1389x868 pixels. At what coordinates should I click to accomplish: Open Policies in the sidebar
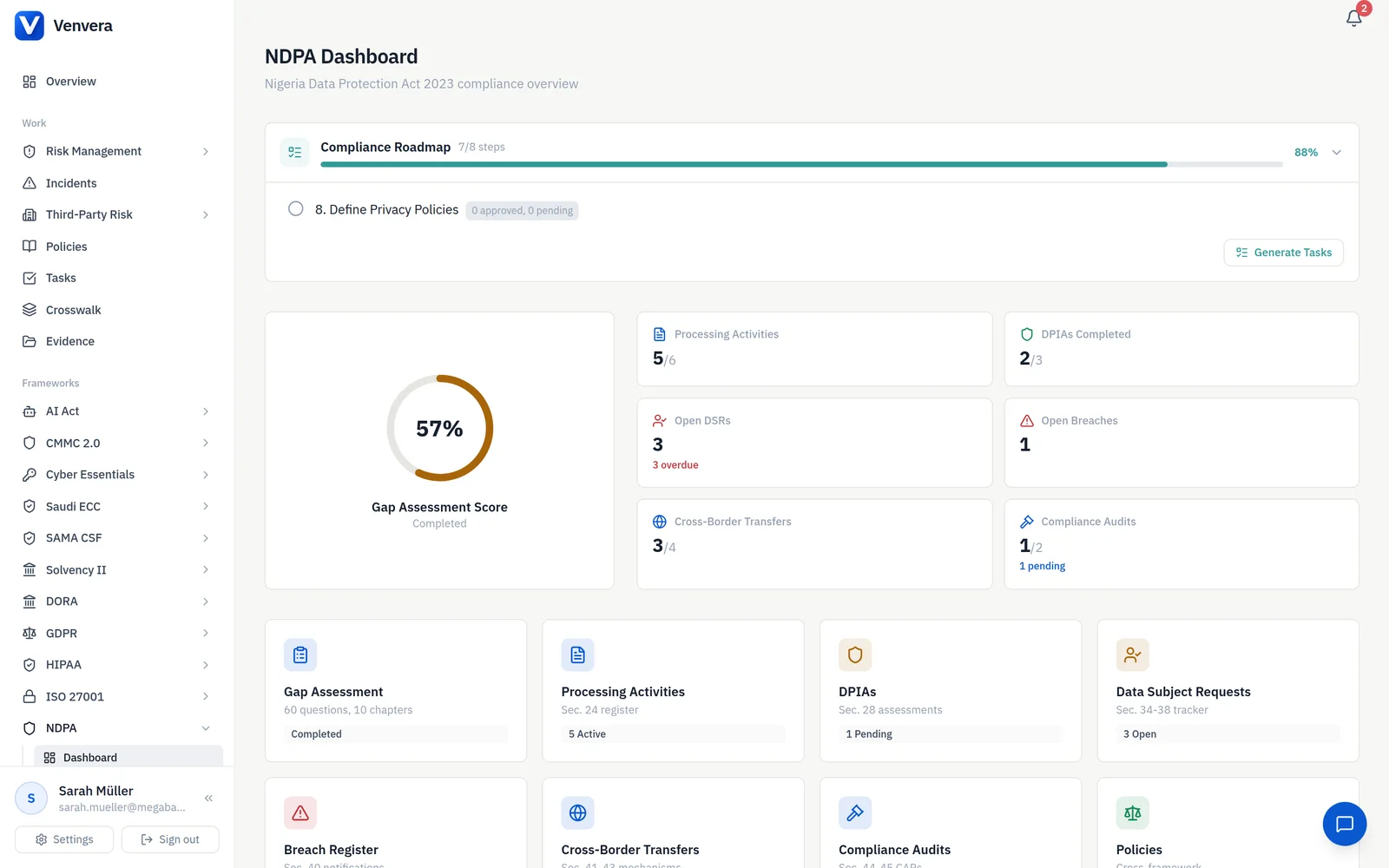click(117, 247)
